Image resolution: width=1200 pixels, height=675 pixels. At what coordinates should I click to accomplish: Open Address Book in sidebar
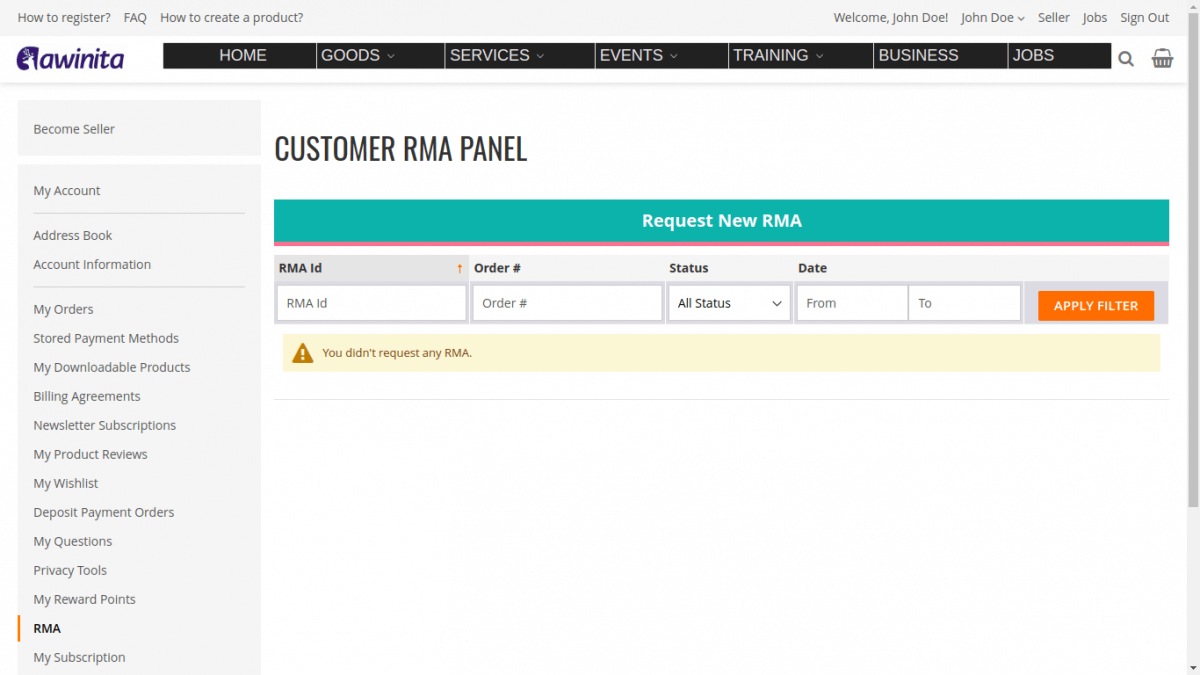[x=73, y=236]
